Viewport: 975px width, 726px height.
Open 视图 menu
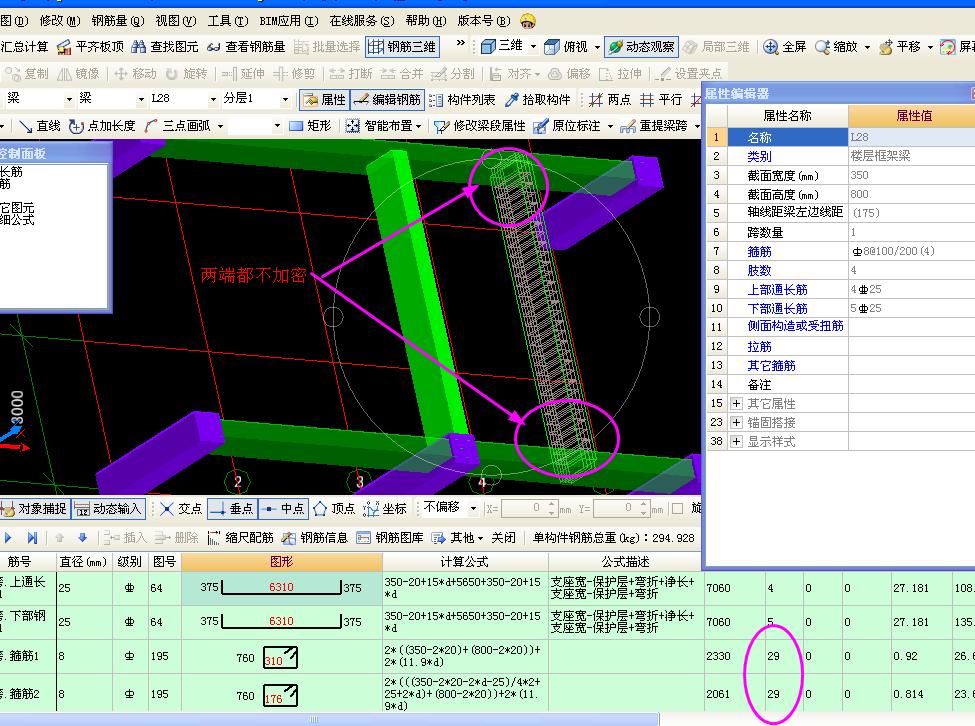175,21
